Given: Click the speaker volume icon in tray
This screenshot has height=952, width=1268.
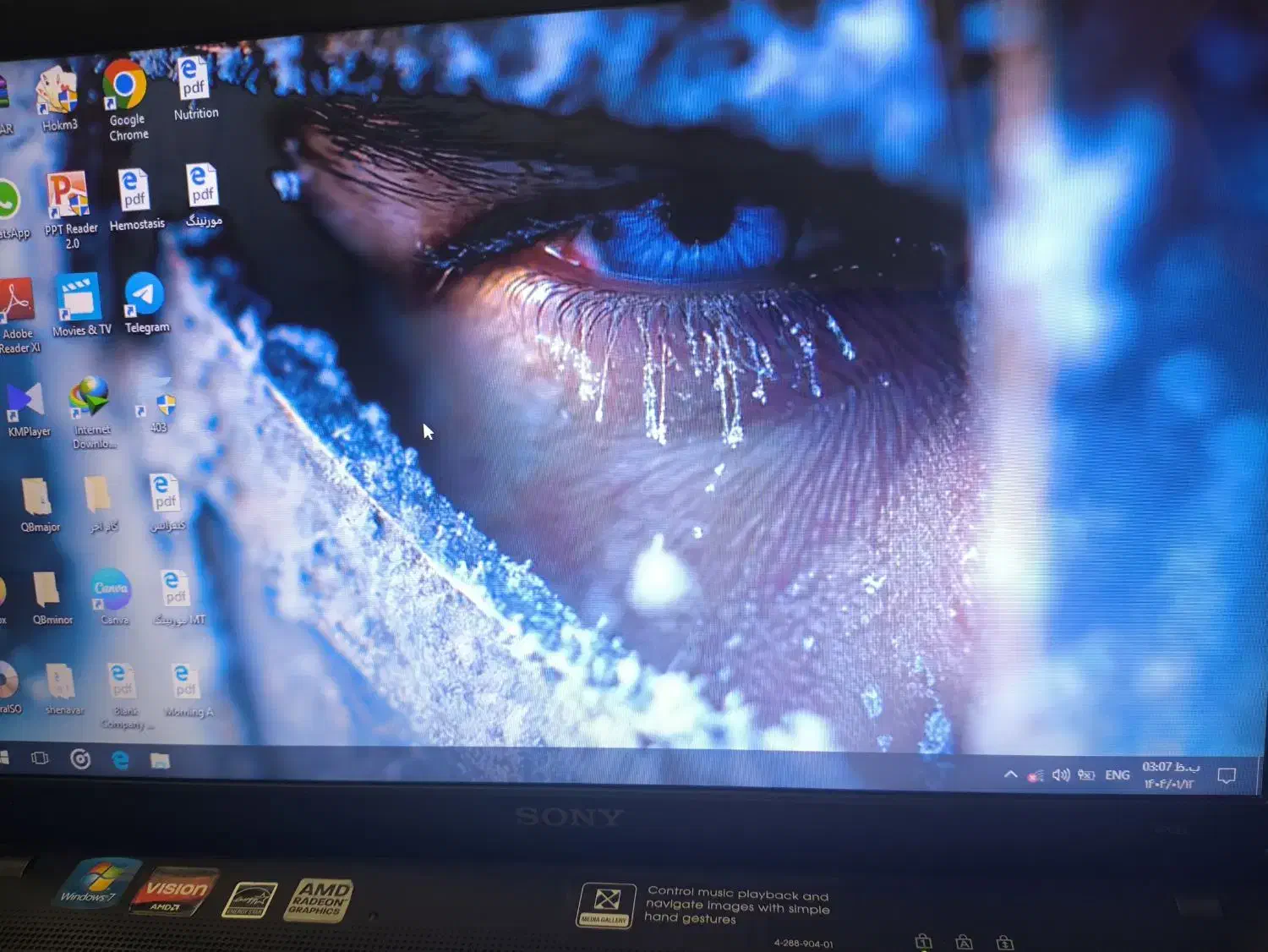Looking at the screenshot, I should [1061, 774].
